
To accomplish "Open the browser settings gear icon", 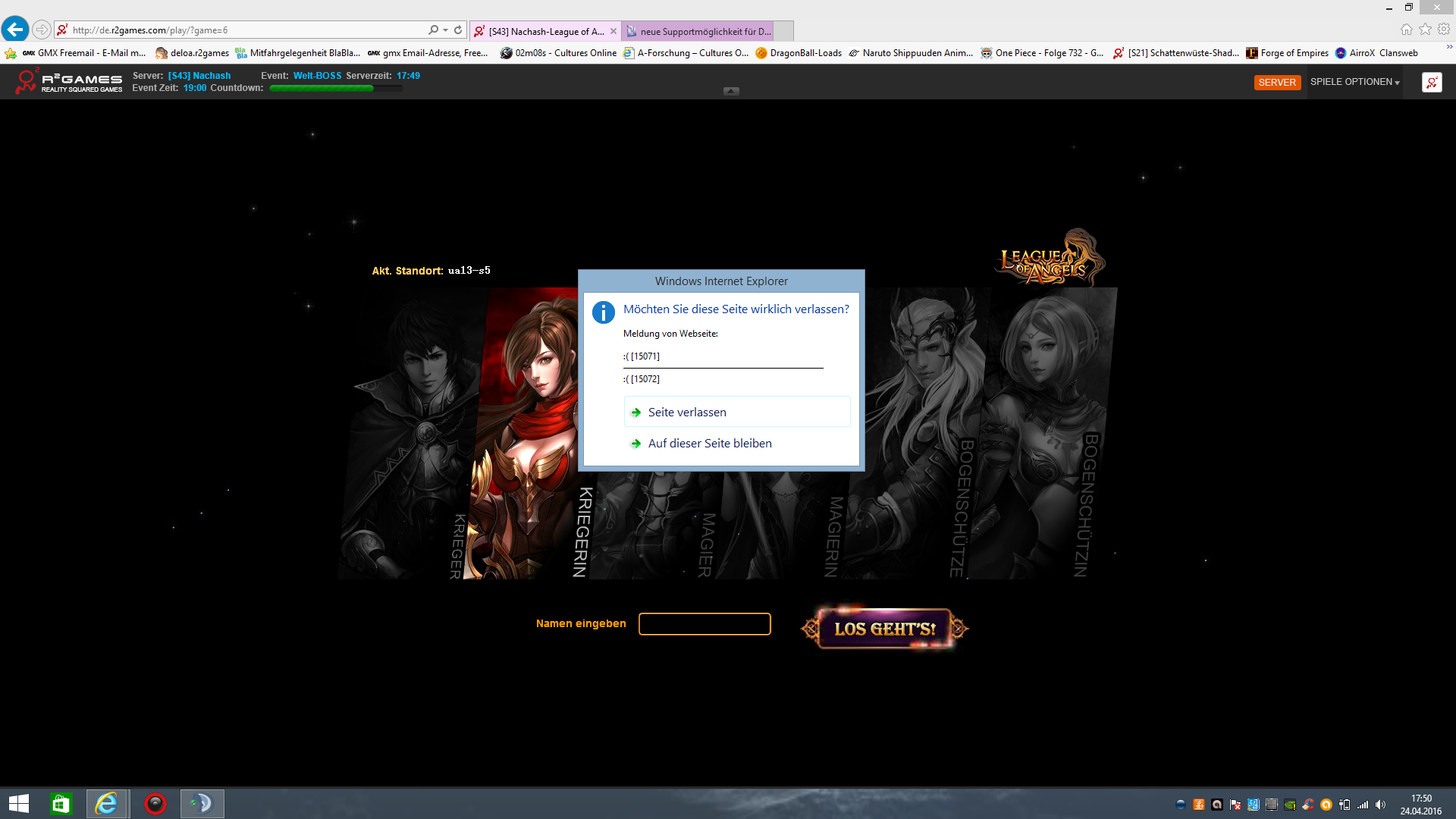I will pyautogui.click(x=1444, y=30).
